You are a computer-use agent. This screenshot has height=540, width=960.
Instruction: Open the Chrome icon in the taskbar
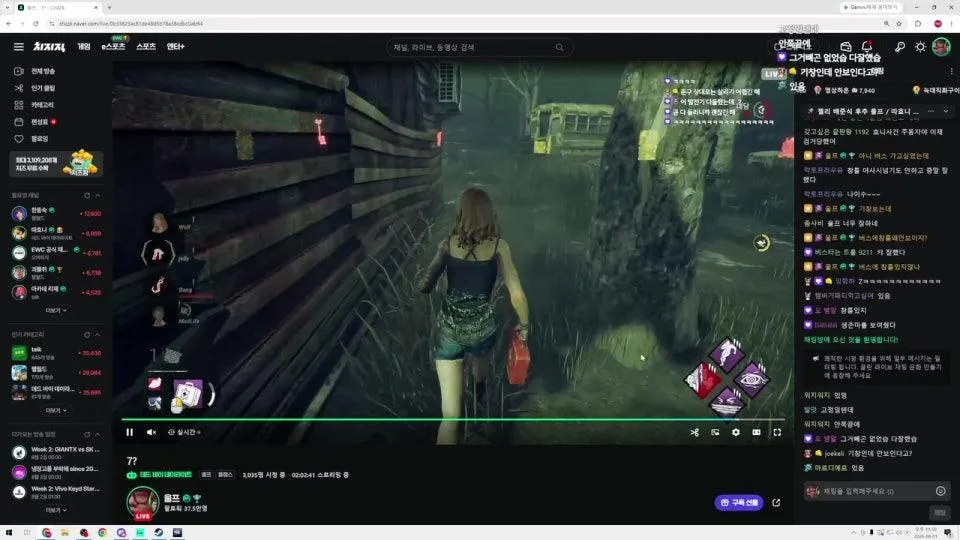pos(102,533)
